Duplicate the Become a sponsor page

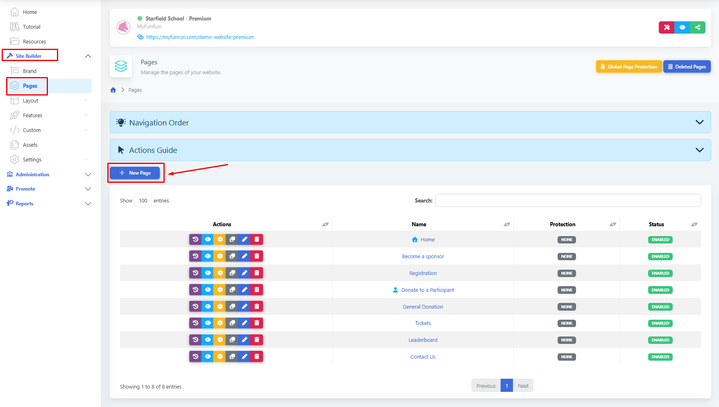(x=232, y=256)
